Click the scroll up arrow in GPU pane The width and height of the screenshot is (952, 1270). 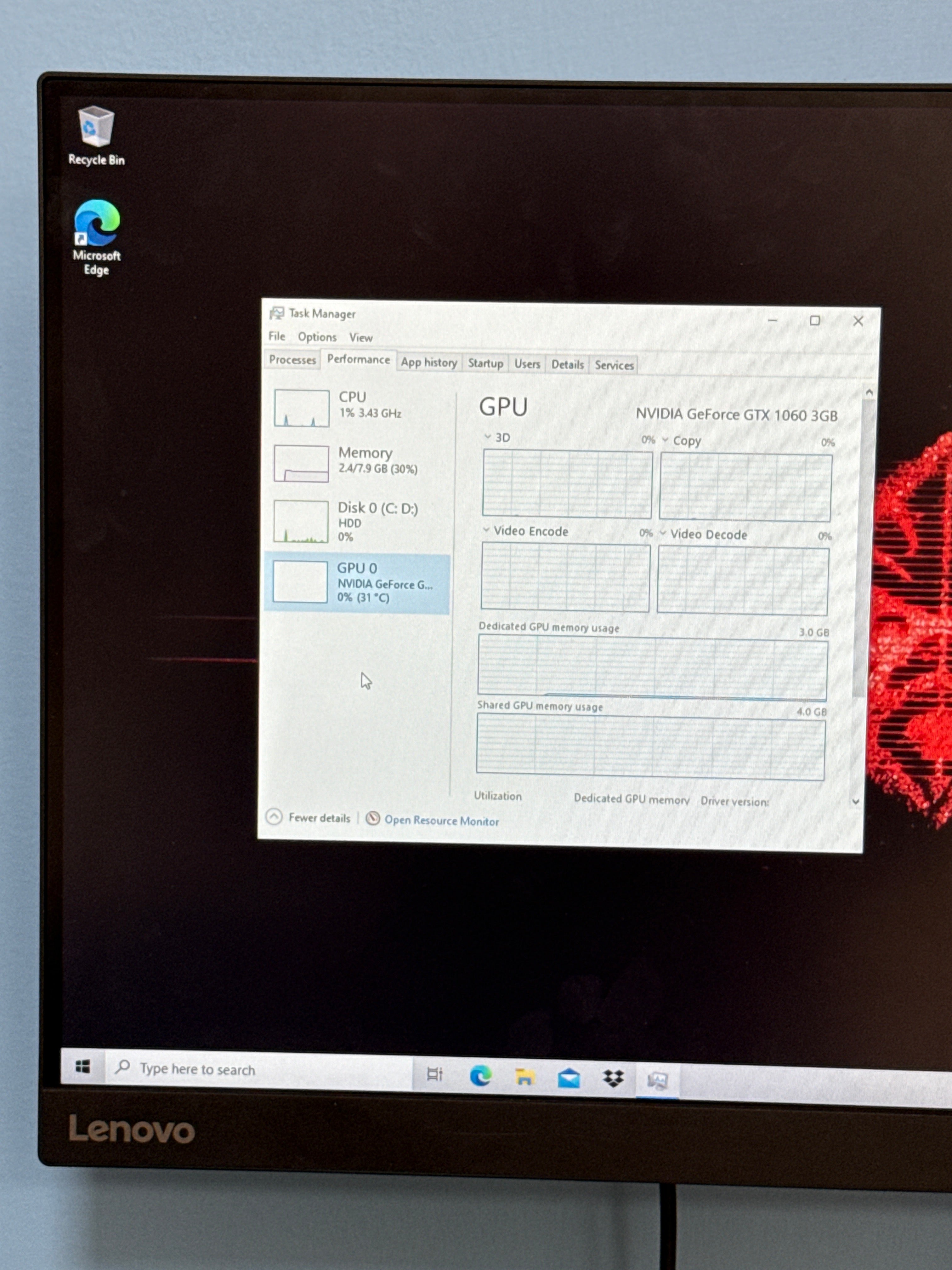point(869,393)
